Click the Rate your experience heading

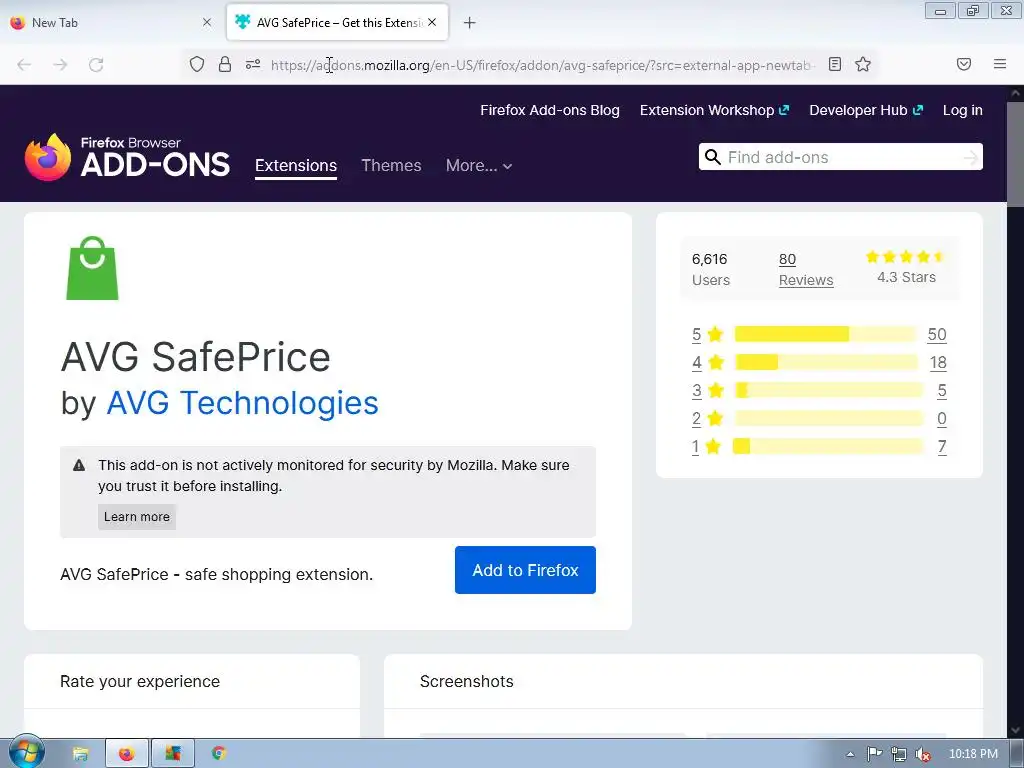pyautogui.click(x=140, y=681)
